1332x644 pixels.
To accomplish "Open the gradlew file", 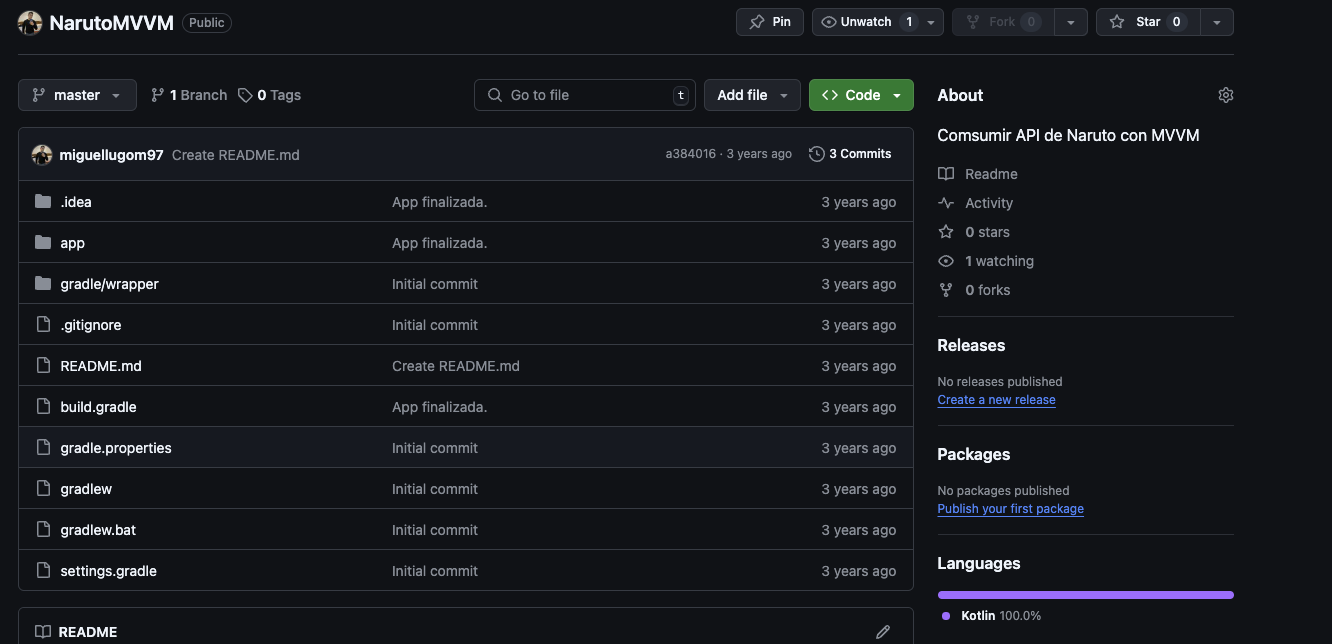I will [x=86, y=489].
